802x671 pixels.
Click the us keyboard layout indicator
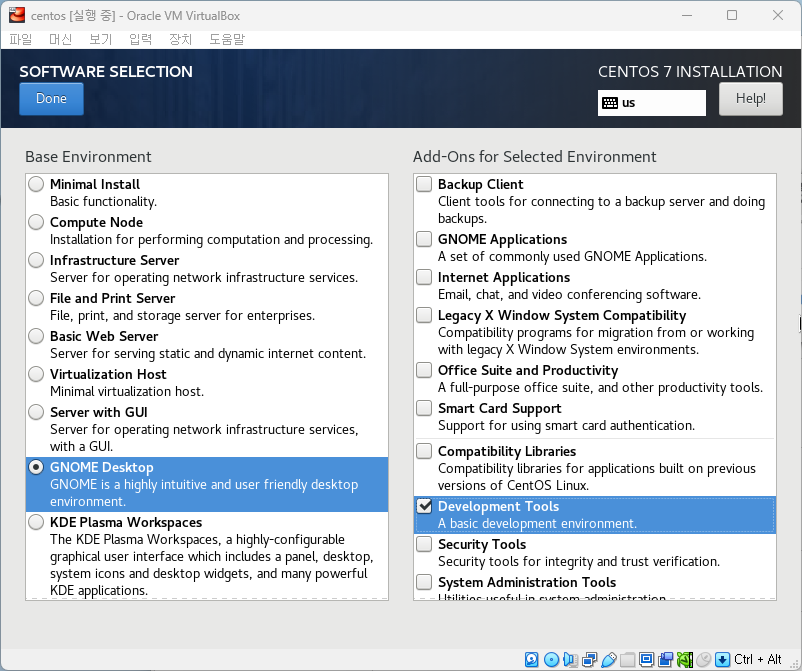652,103
